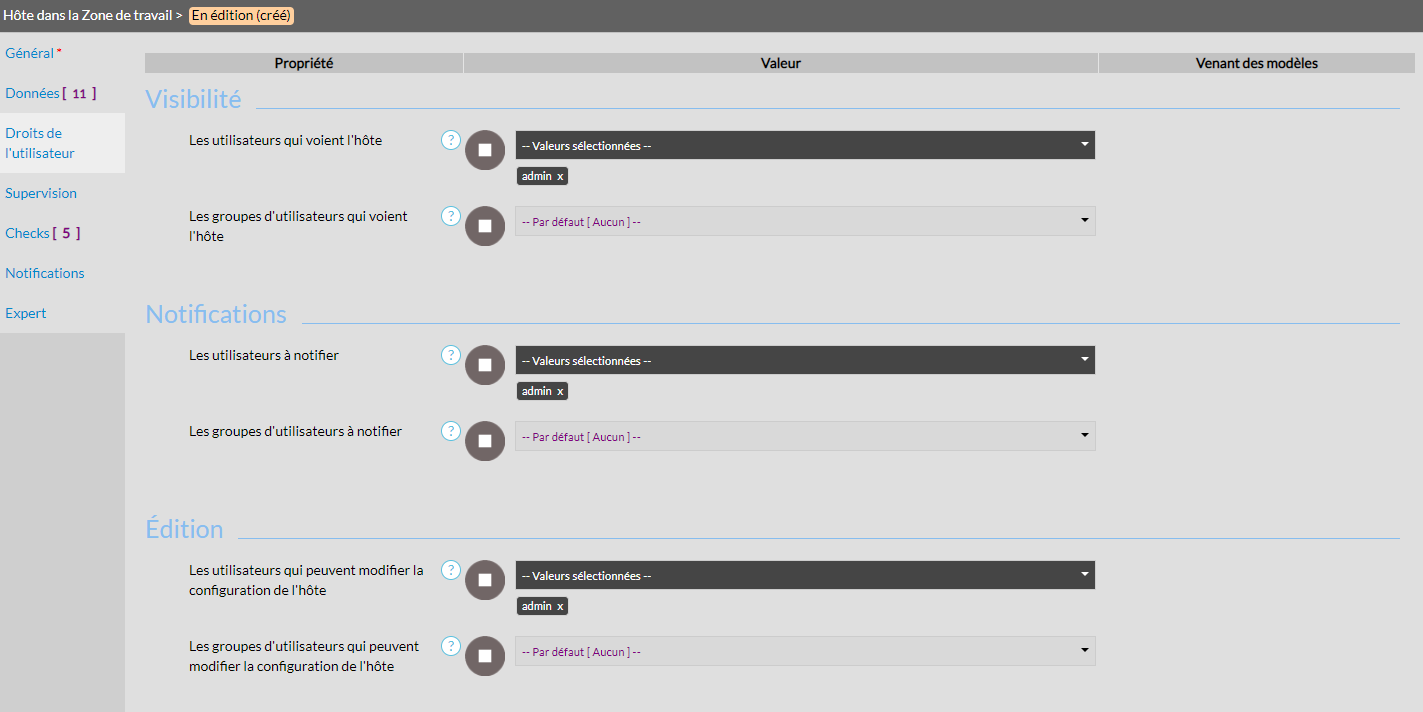Viewport: 1423px width, 712px height.
Task: Click the Données sidebar entry
Action: pyautogui.click(x=33, y=93)
